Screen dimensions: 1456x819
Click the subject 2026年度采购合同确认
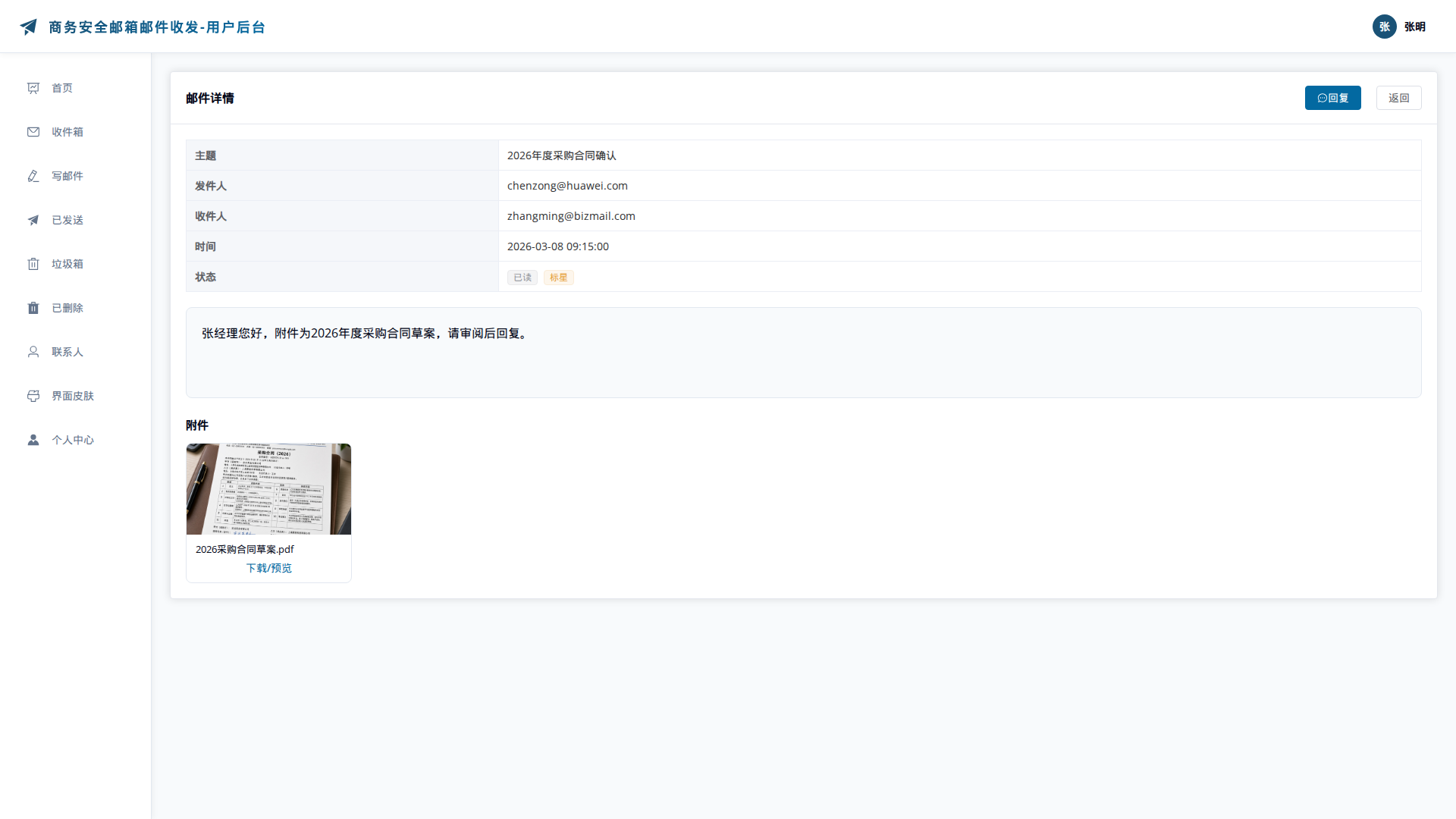pos(562,155)
